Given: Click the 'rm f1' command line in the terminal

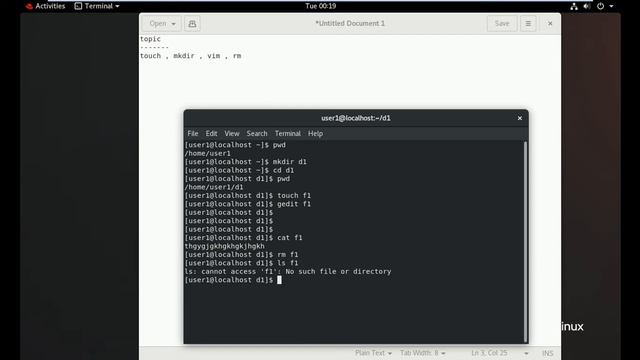Looking at the screenshot, I should coord(241,255).
